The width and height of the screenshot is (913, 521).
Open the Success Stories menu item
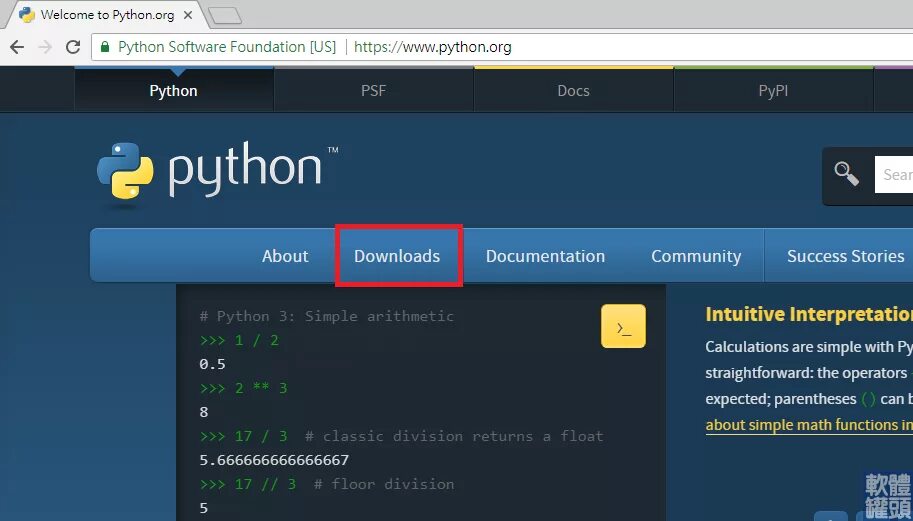(845, 256)
